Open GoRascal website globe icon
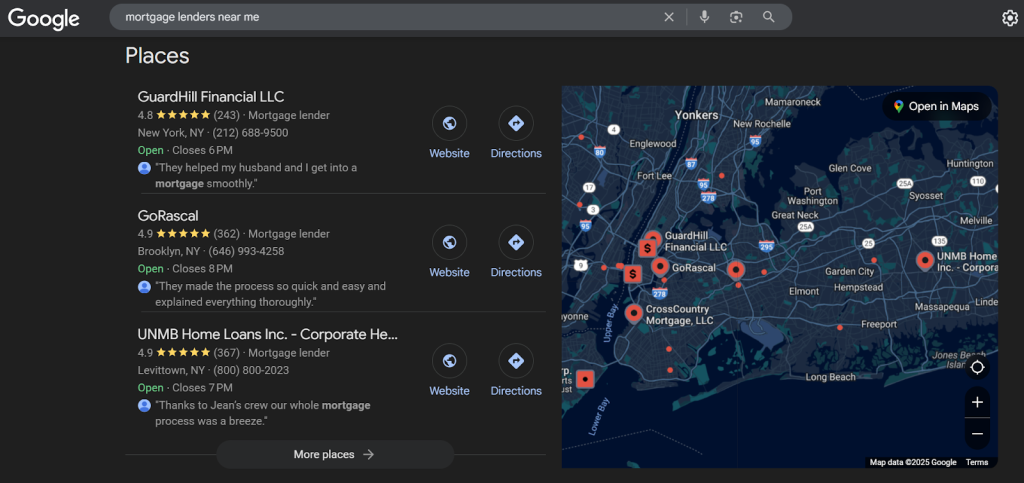The image size is (1024, 483). pos(449,242)
